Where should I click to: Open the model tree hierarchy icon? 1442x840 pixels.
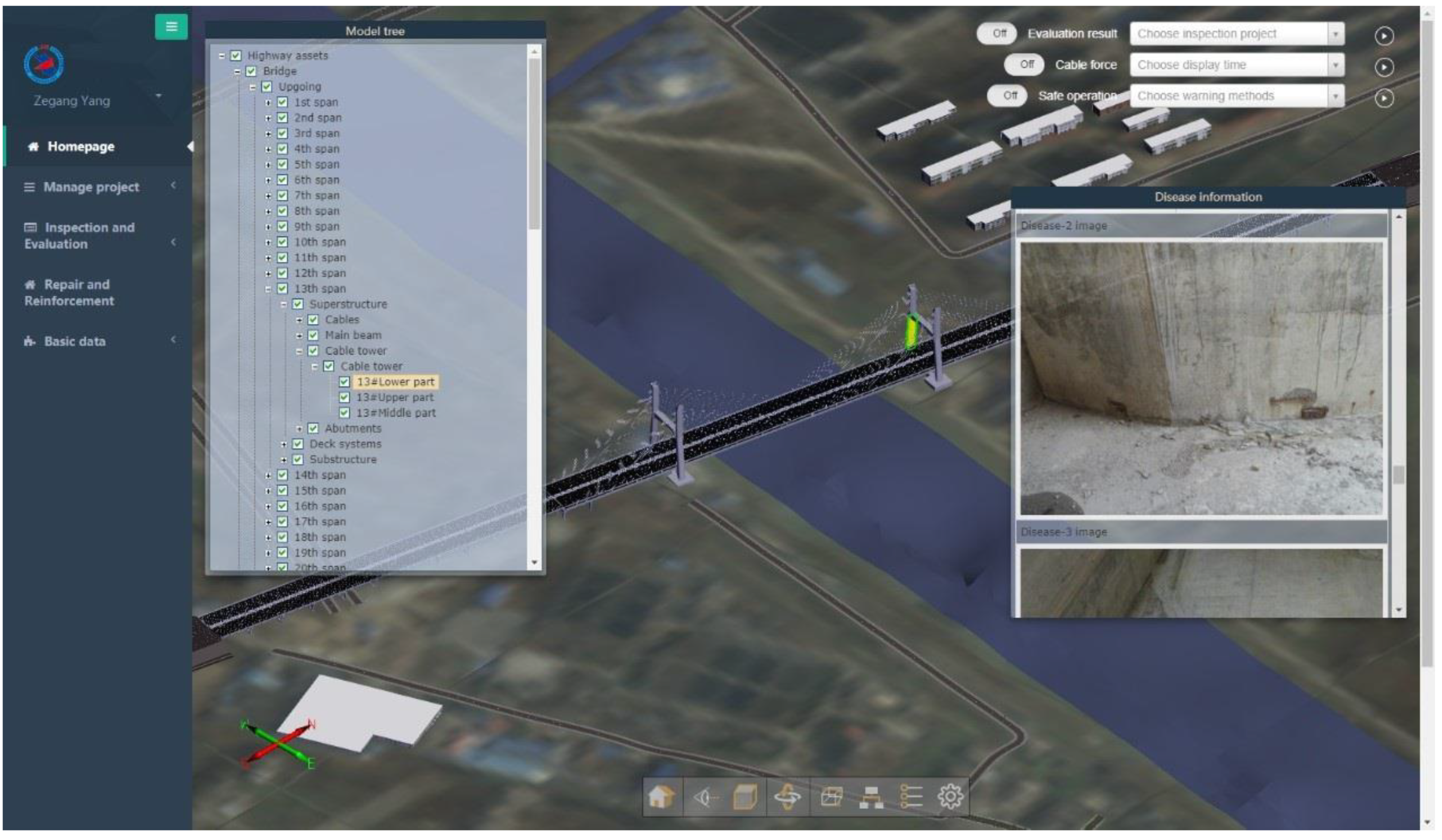point(872,797)
